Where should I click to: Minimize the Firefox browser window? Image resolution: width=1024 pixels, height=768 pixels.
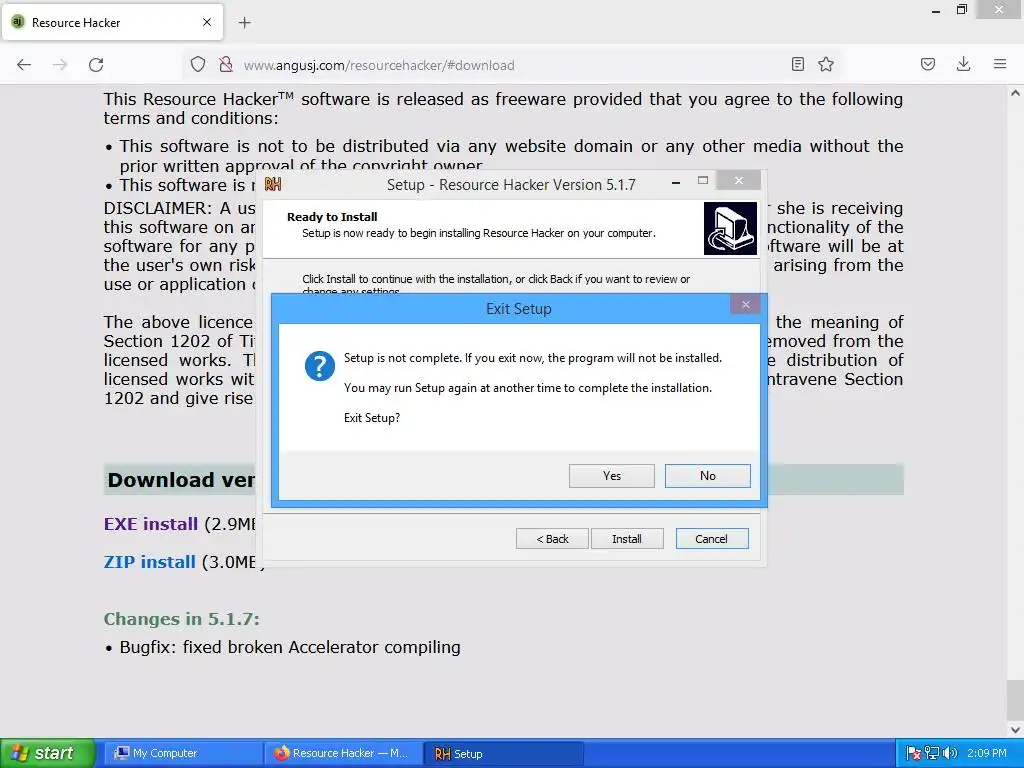(x=936, y=10)
